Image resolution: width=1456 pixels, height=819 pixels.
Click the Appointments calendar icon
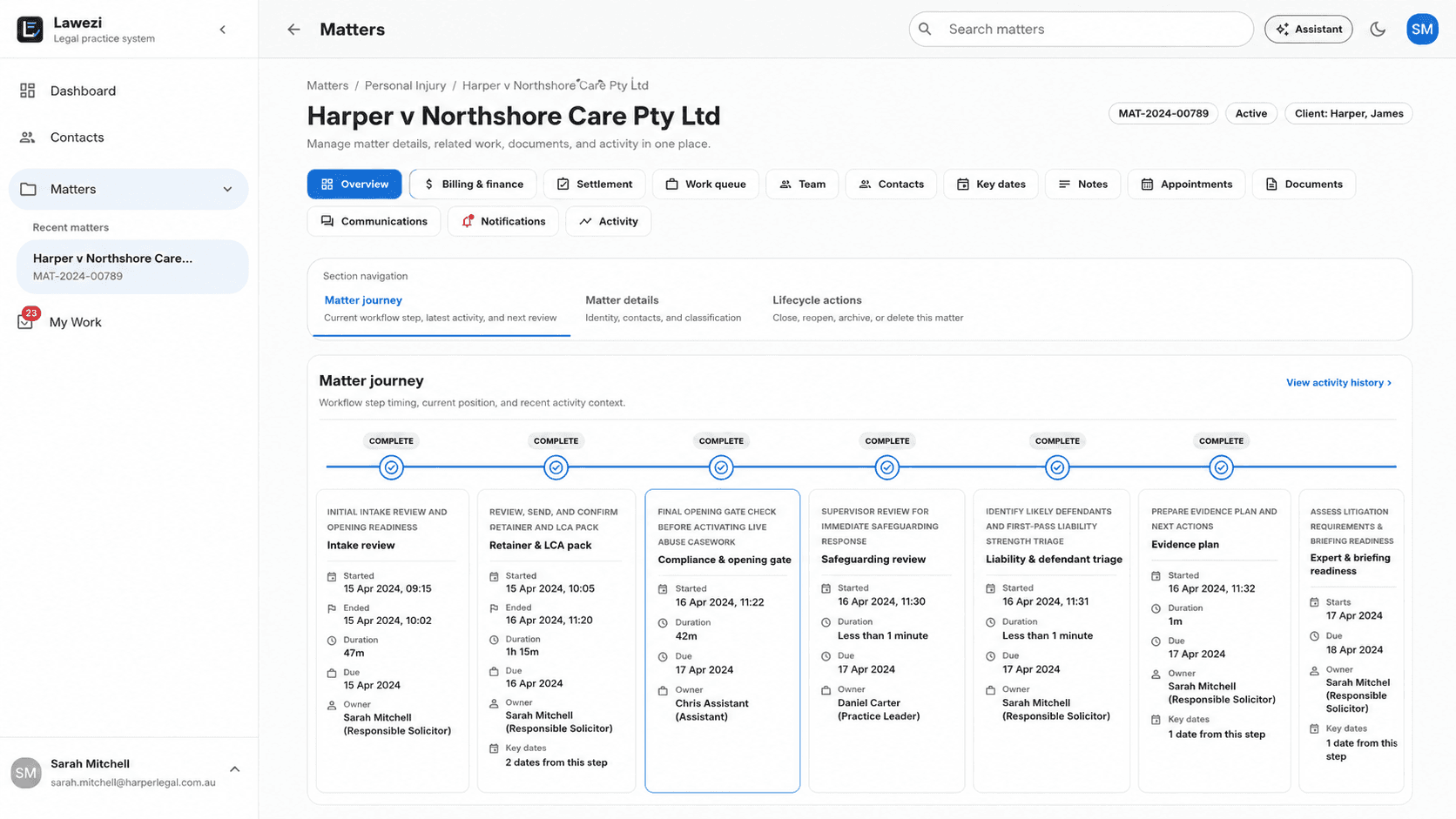pyautogui.click(x=1147, y=184)
